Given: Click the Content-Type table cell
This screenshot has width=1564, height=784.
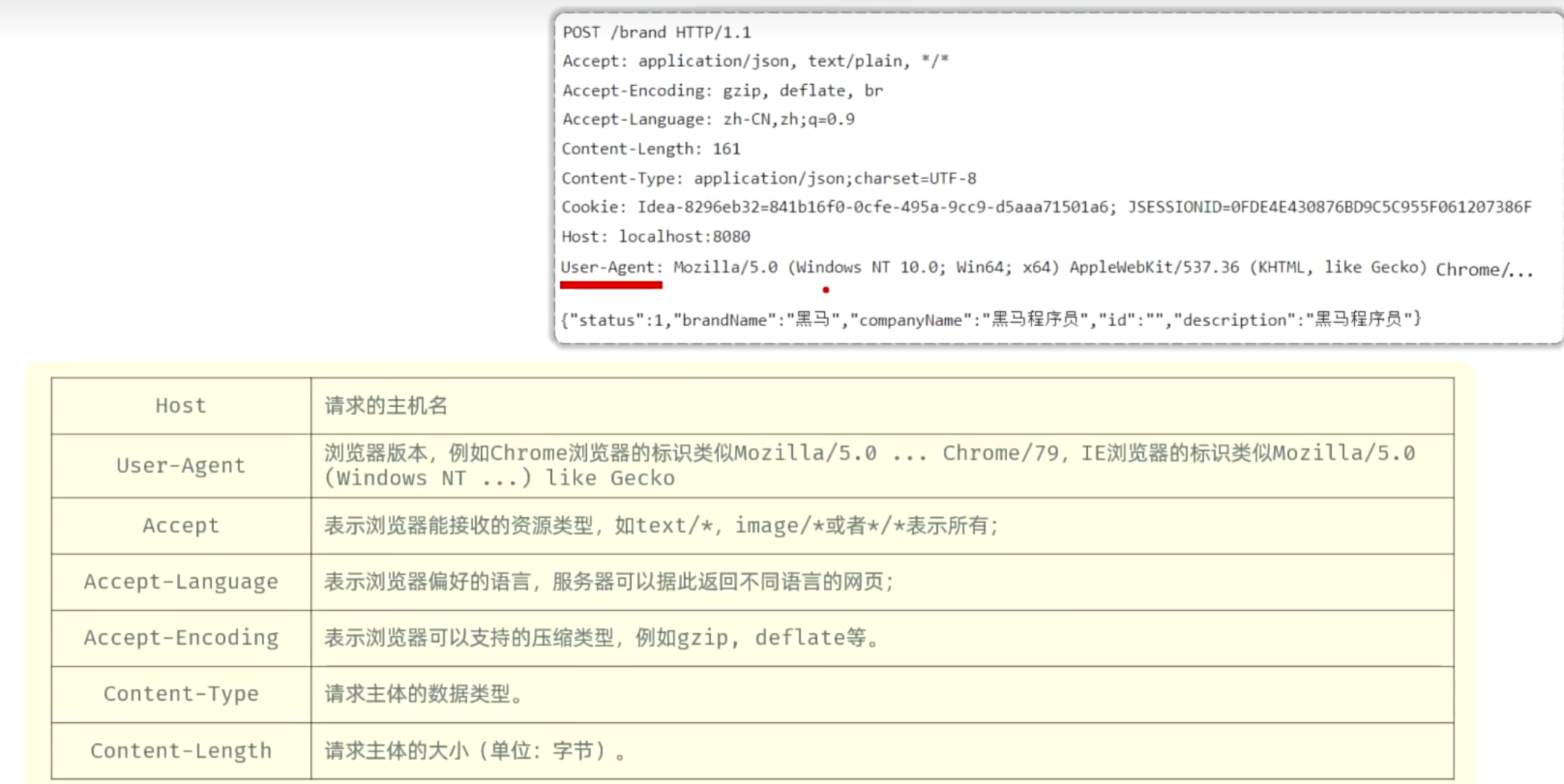Looking at the screenshot, I should tap(181, 694).
